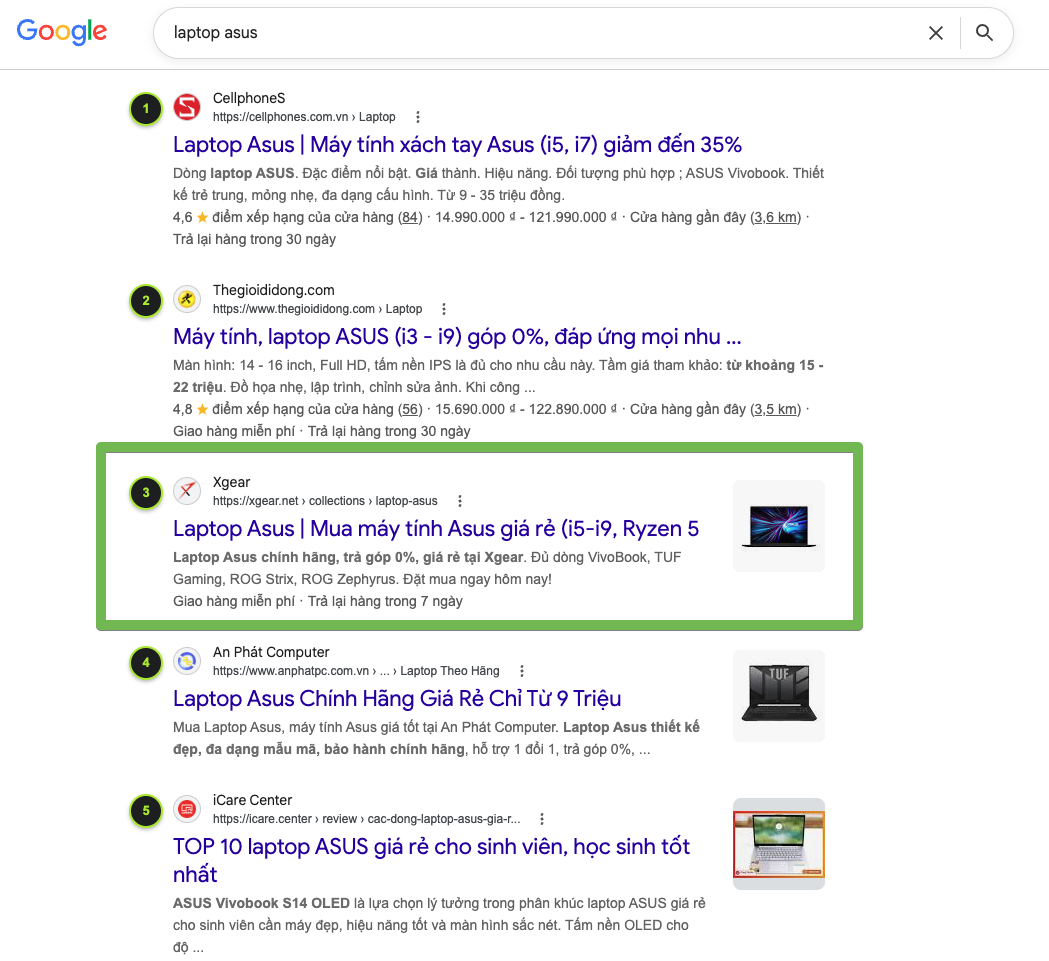
Task: Click the An Phát Computer favicon
Action: point(187,661)
